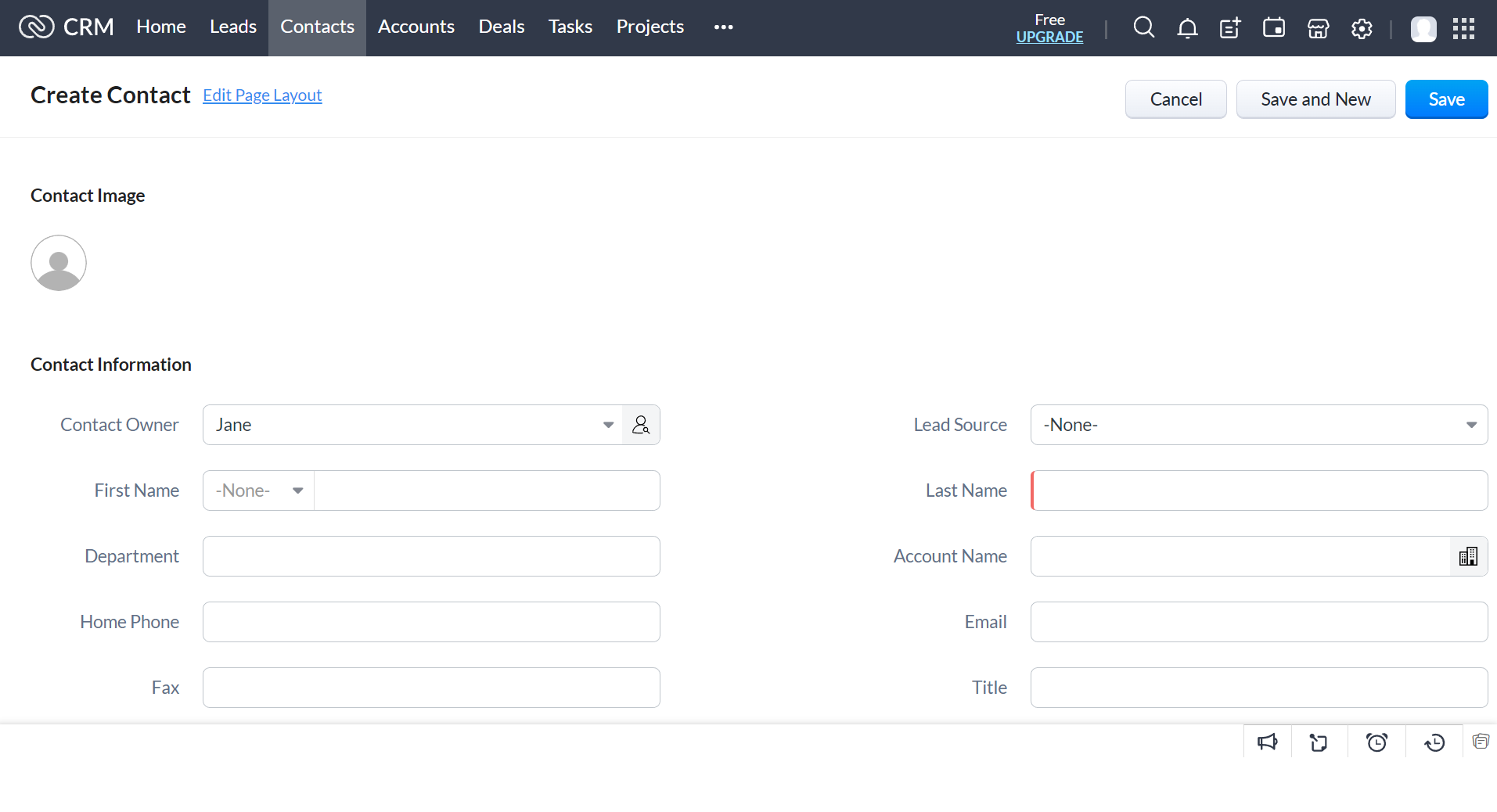This screenshot has height=812, width=1497.
Task: Open the more modules ellipsis menu
Action: [x=722, y=27]
